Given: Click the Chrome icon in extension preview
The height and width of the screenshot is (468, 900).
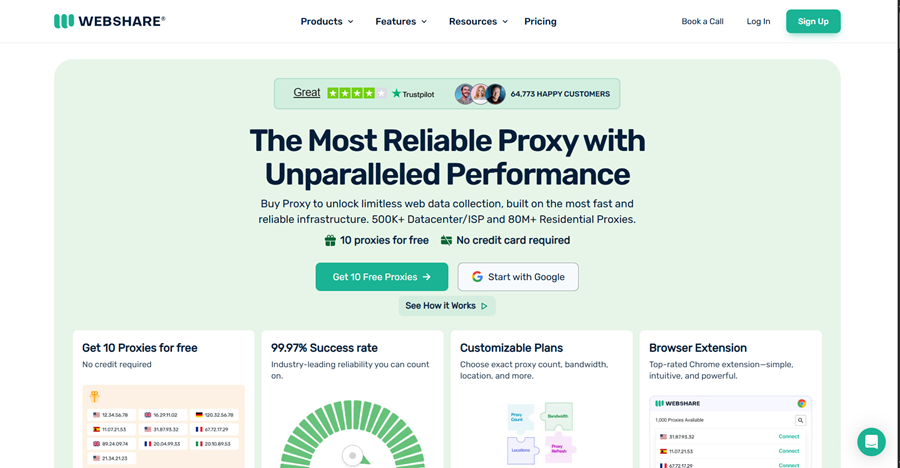Looking at the screenshot, I should [801, 403].
